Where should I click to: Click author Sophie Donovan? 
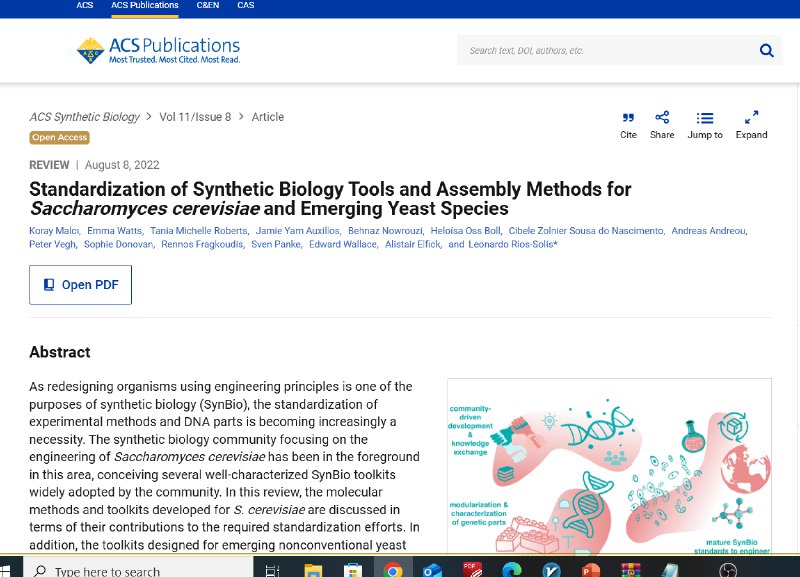(118, 244)
